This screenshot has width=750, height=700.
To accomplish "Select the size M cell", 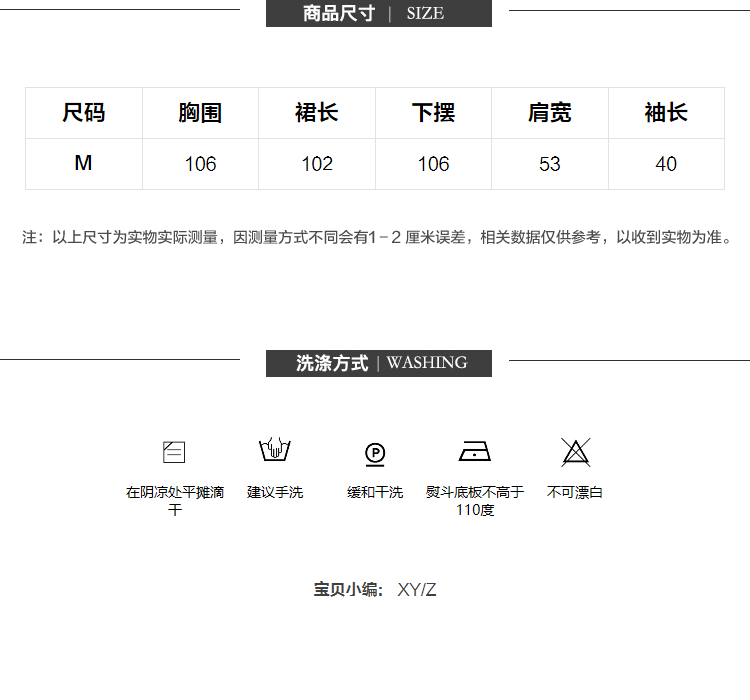I will (84, 163).
